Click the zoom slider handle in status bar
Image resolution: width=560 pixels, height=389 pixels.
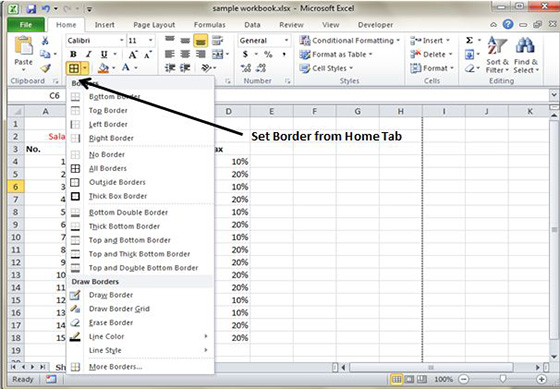coord(503,379)
